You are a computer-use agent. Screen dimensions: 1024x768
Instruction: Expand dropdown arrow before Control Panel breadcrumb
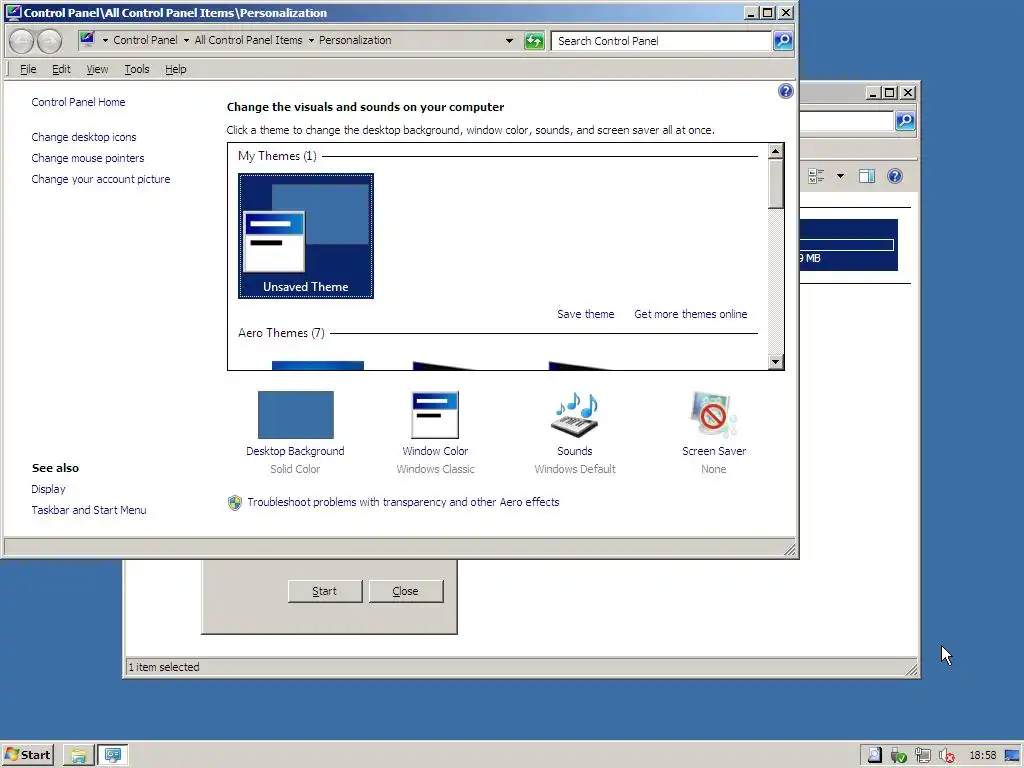tap(105, 40)
